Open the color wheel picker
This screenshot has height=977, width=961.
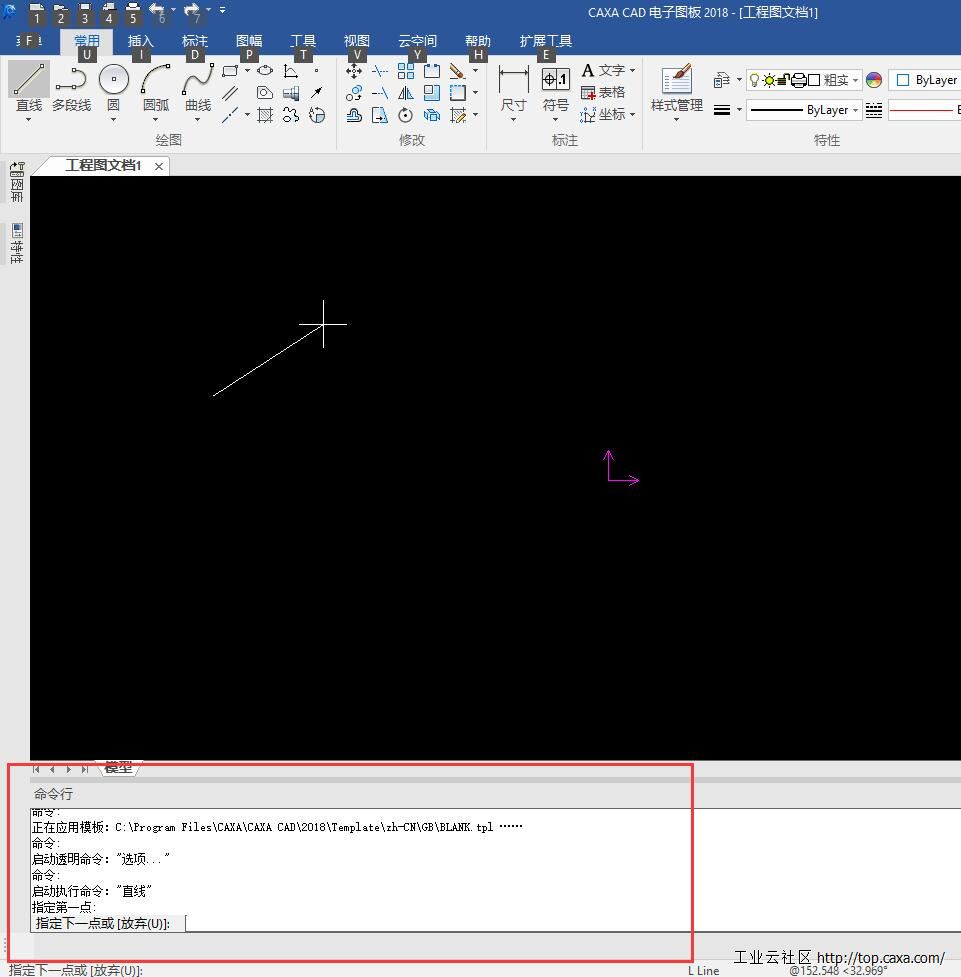[874, 80]
